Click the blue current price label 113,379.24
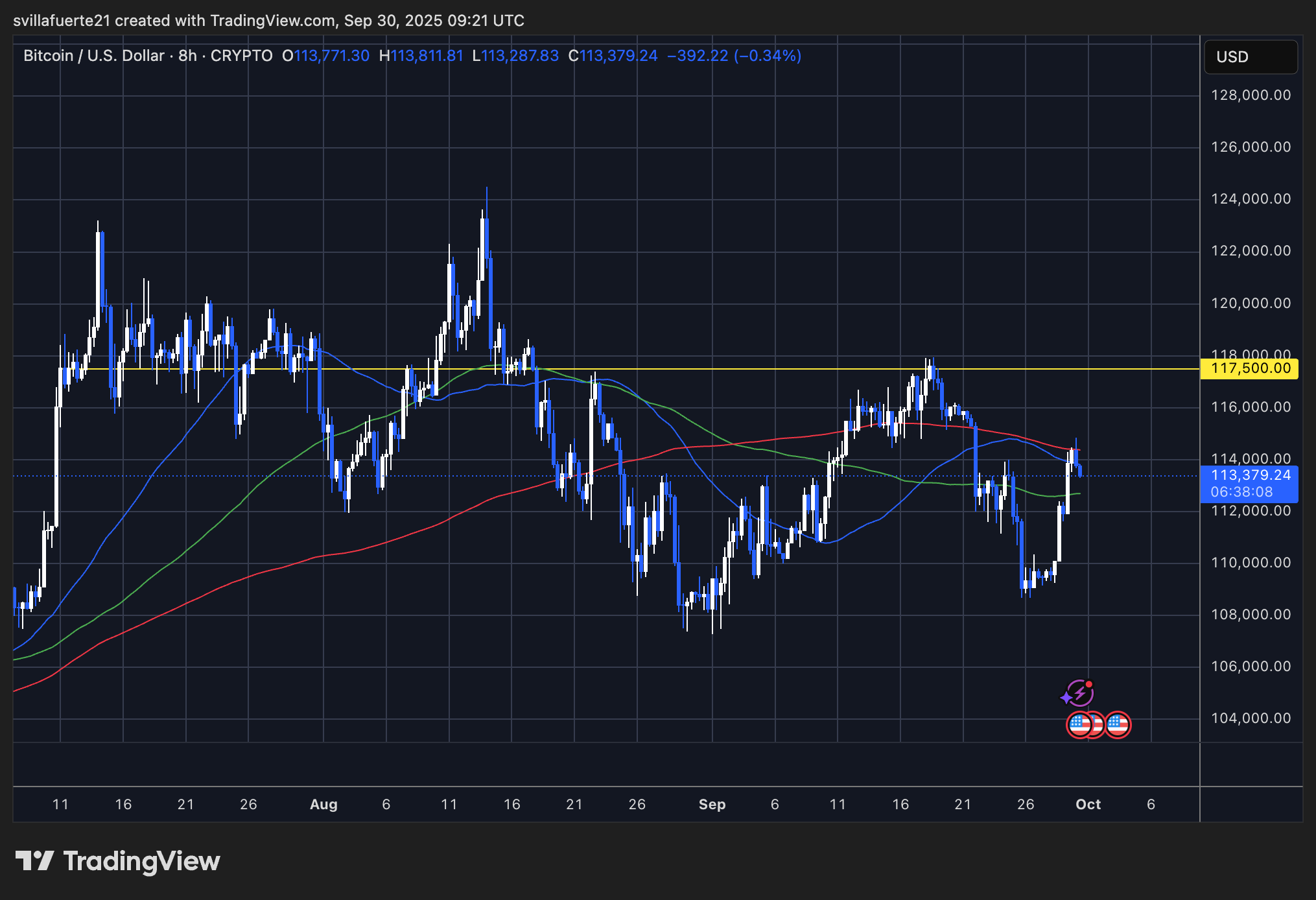The image size is (1316, 900). tap(1251, 475)
